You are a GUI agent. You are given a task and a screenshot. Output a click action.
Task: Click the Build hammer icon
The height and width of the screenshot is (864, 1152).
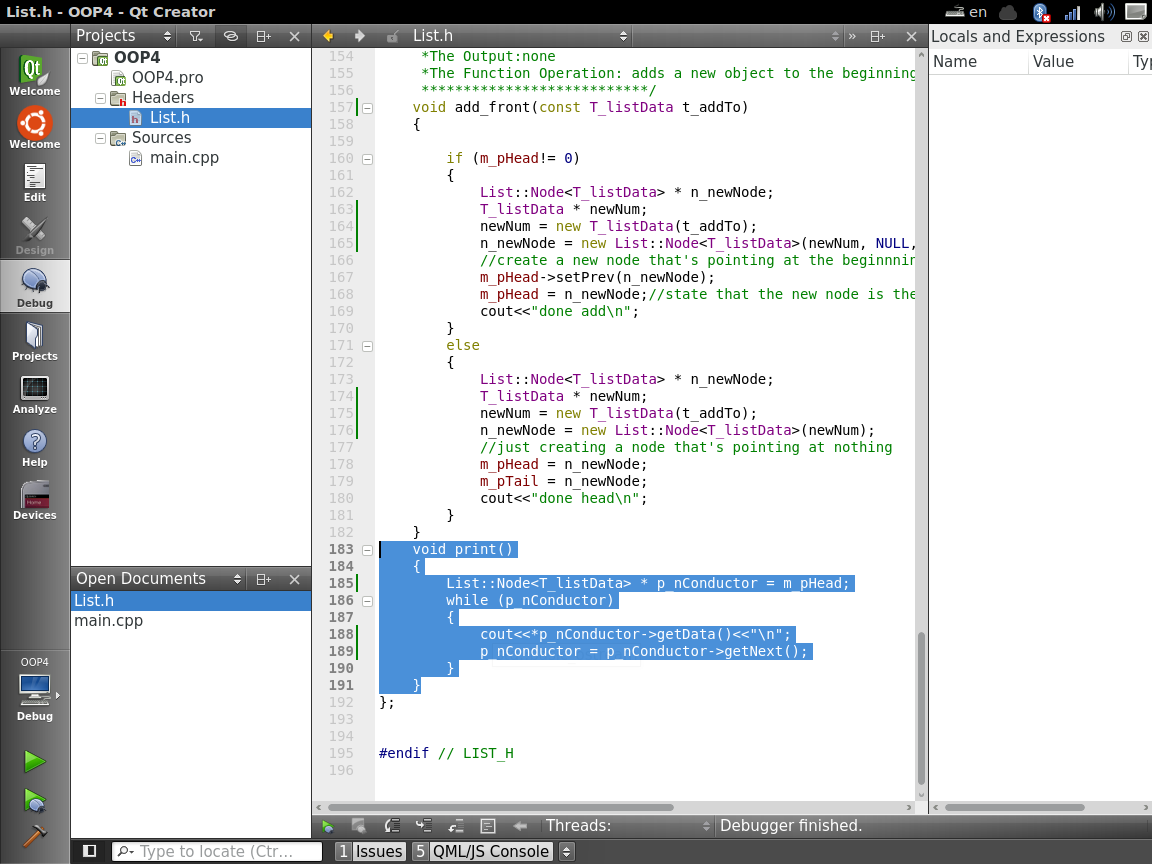(x=35, y=836)
